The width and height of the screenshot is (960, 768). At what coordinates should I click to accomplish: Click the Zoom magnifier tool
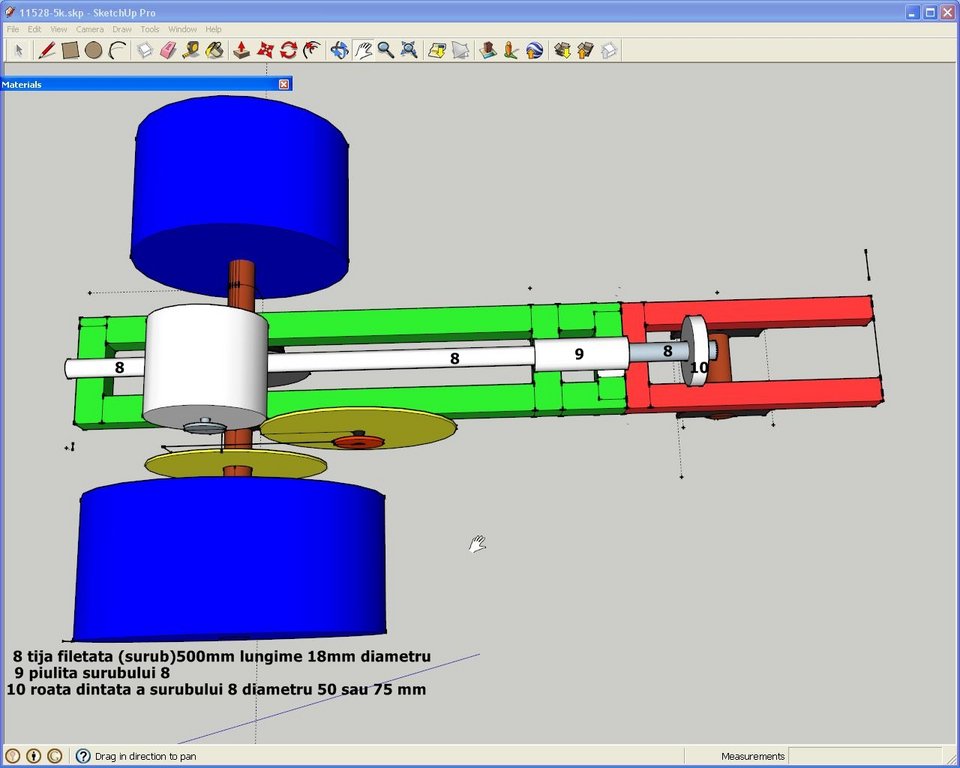tap(386, 50)
